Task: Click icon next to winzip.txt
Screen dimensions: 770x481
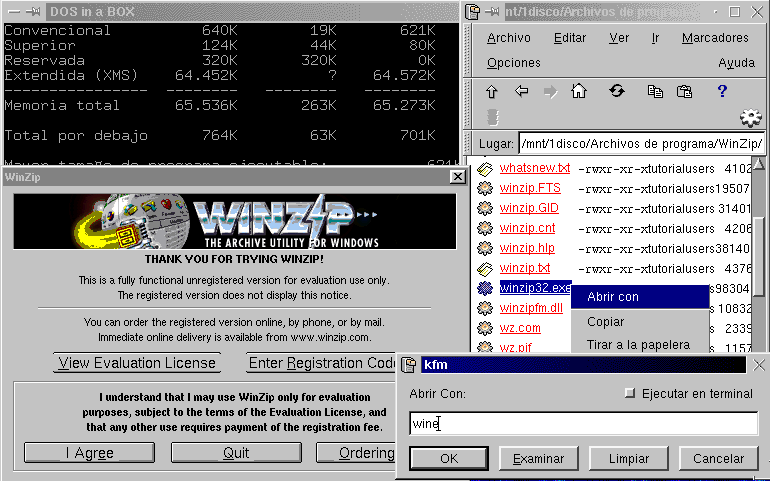Action: pyautogui.click(x=485, y=269)
